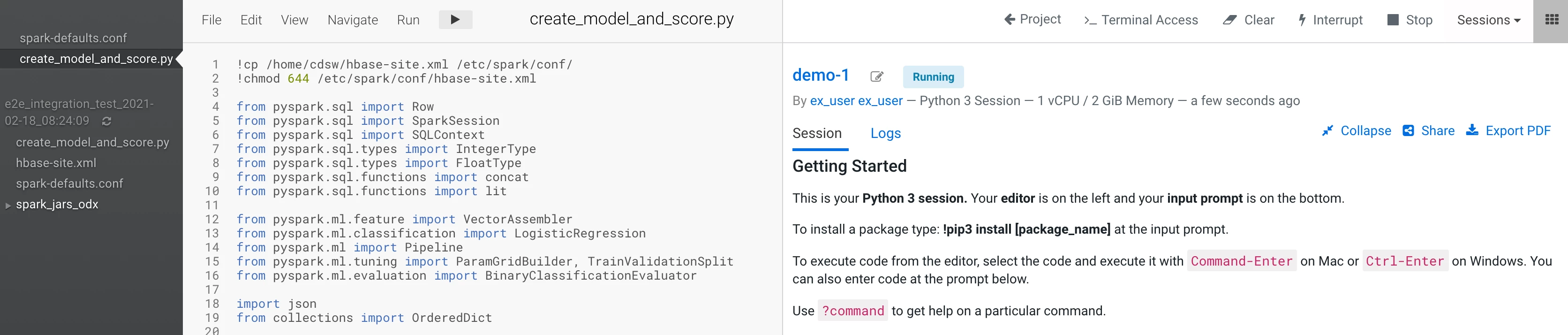1568x335 pixels.
Task: Go back to Project
Action: 1033,20
